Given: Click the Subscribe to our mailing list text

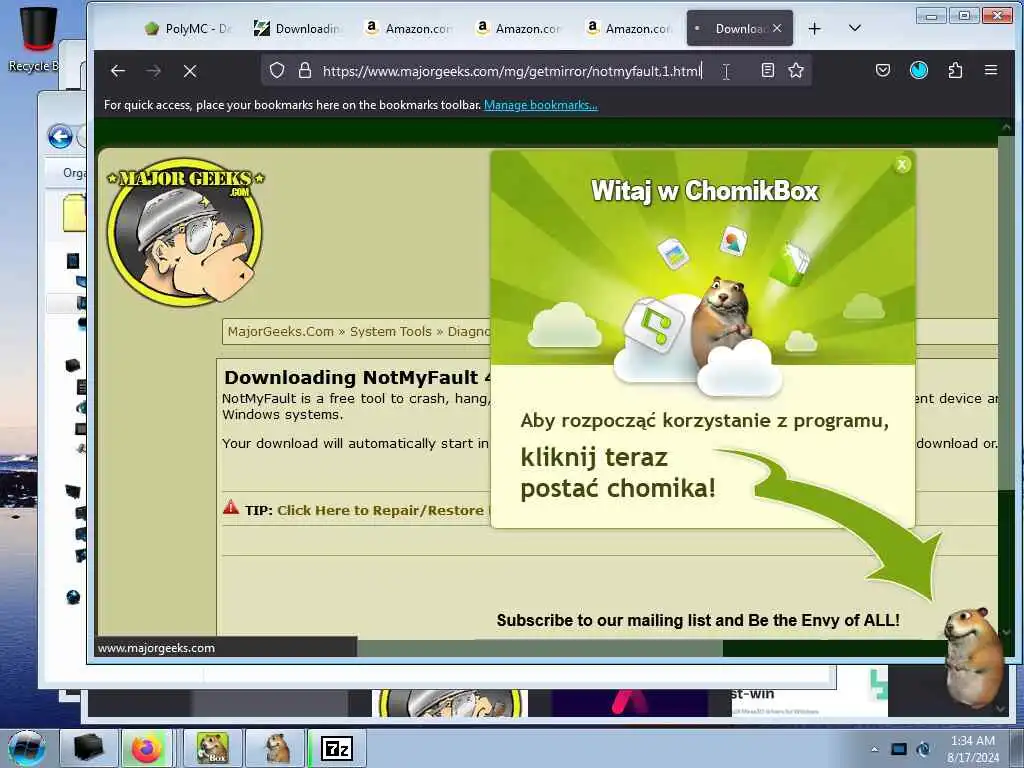Looking at the screenshot, I should [698, 620].
